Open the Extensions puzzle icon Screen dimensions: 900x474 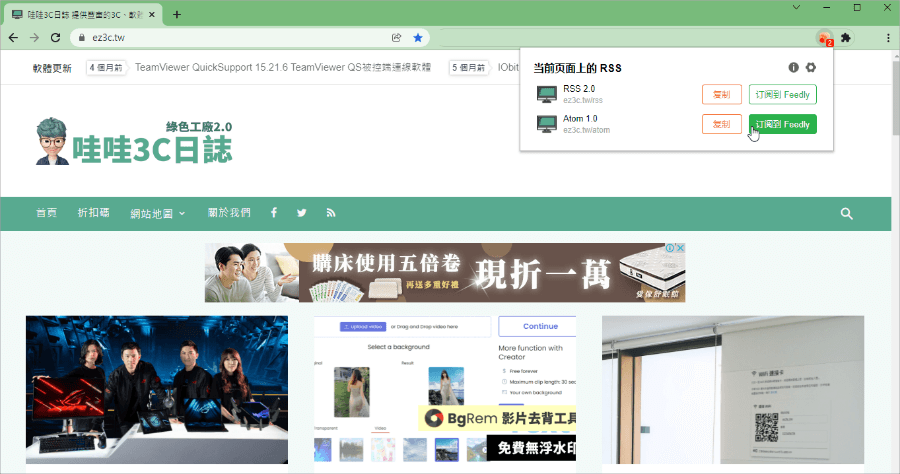pos(845,37)
